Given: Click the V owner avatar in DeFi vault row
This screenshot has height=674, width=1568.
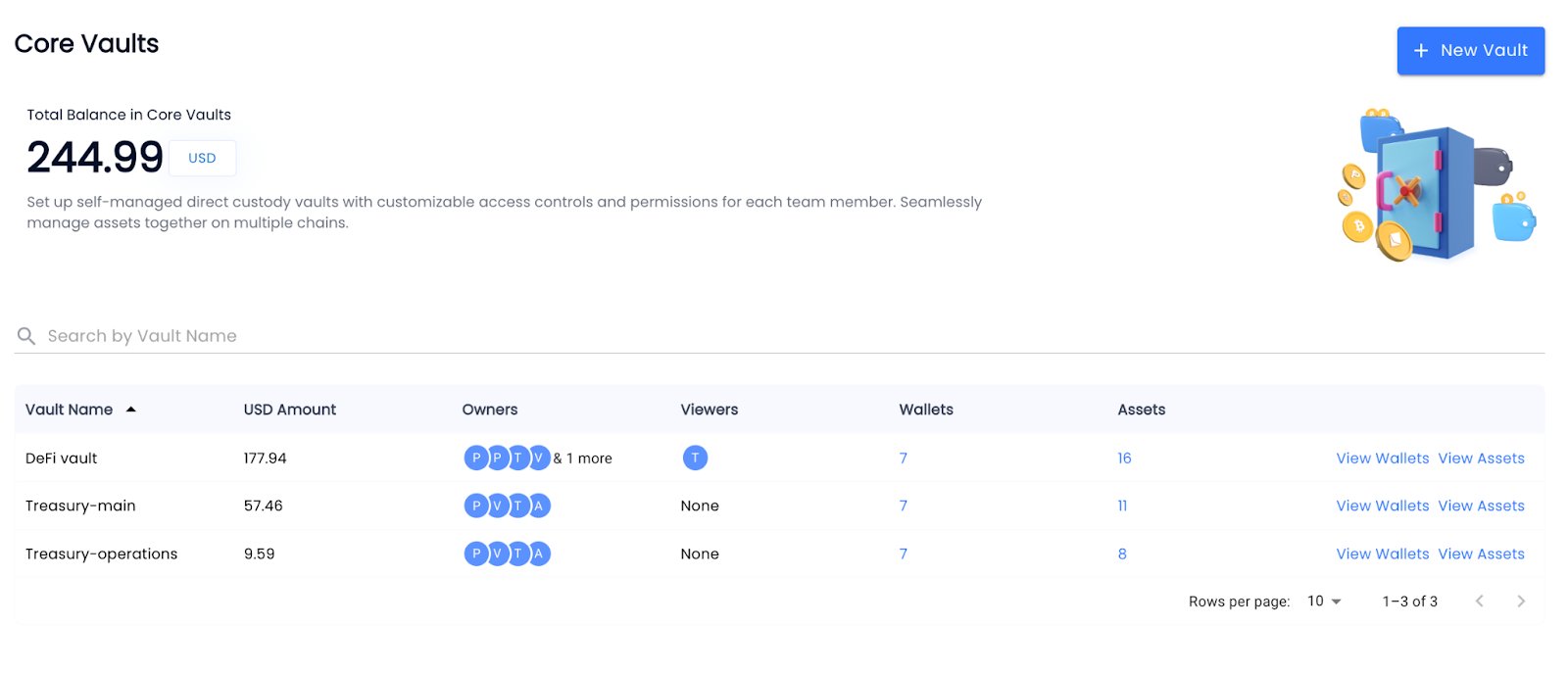Looking at the screenshot, I should click(x=538, y=457).
